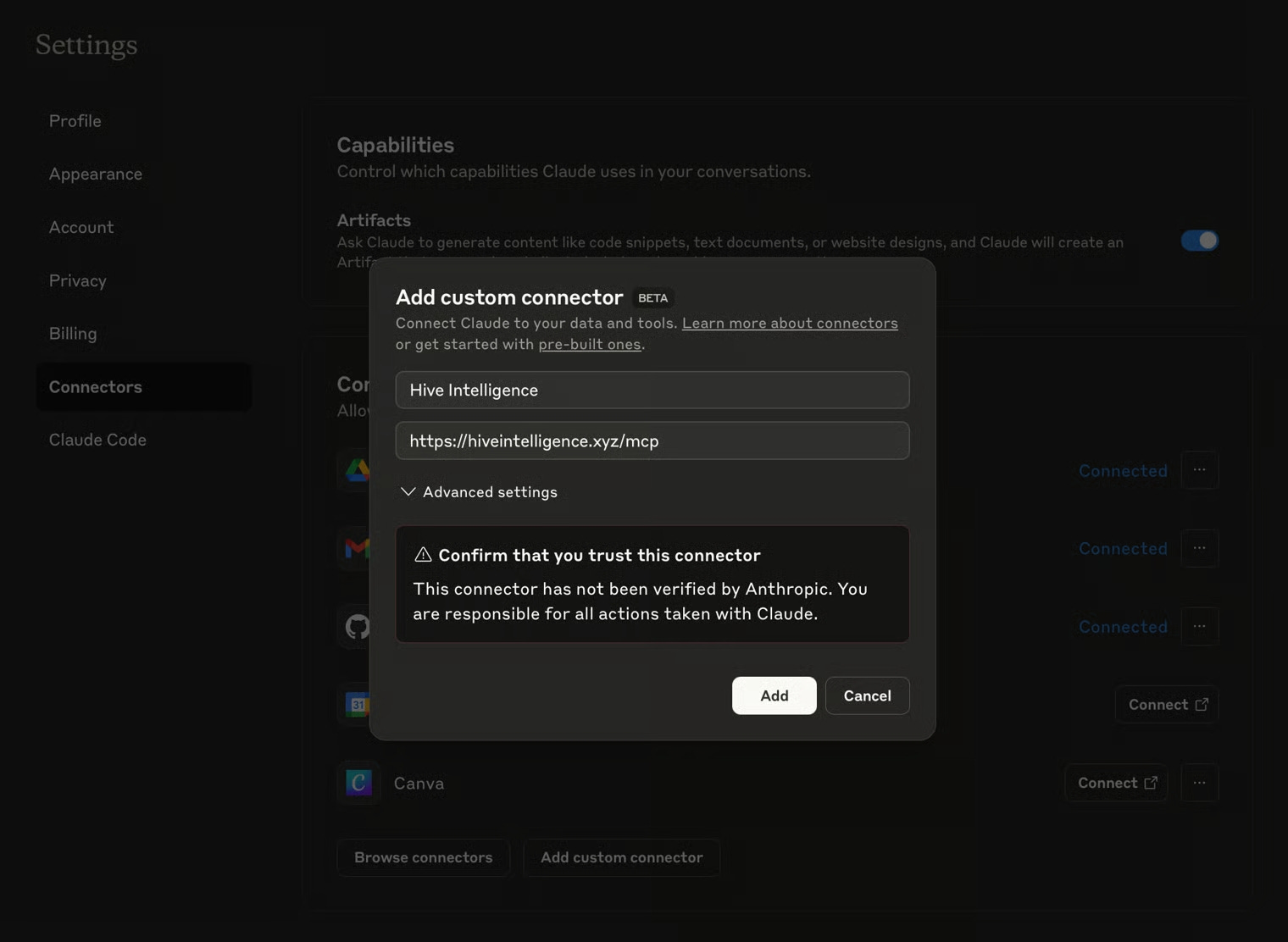This screenshot has height=942, width=1288.
Task: Click the GitHub connector icon
Action: click(356, 627)
